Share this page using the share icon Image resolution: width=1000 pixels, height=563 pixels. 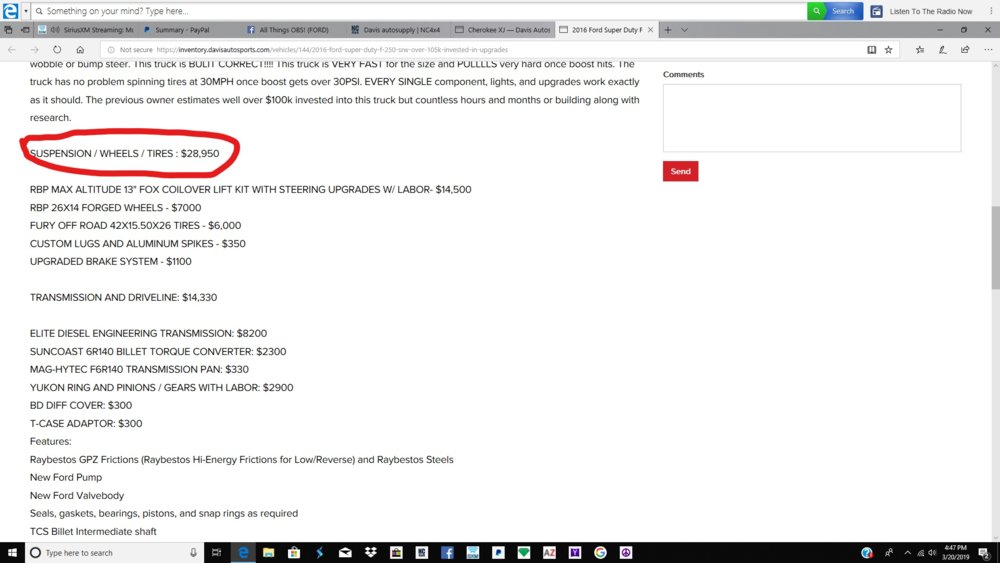click(965, 50)
